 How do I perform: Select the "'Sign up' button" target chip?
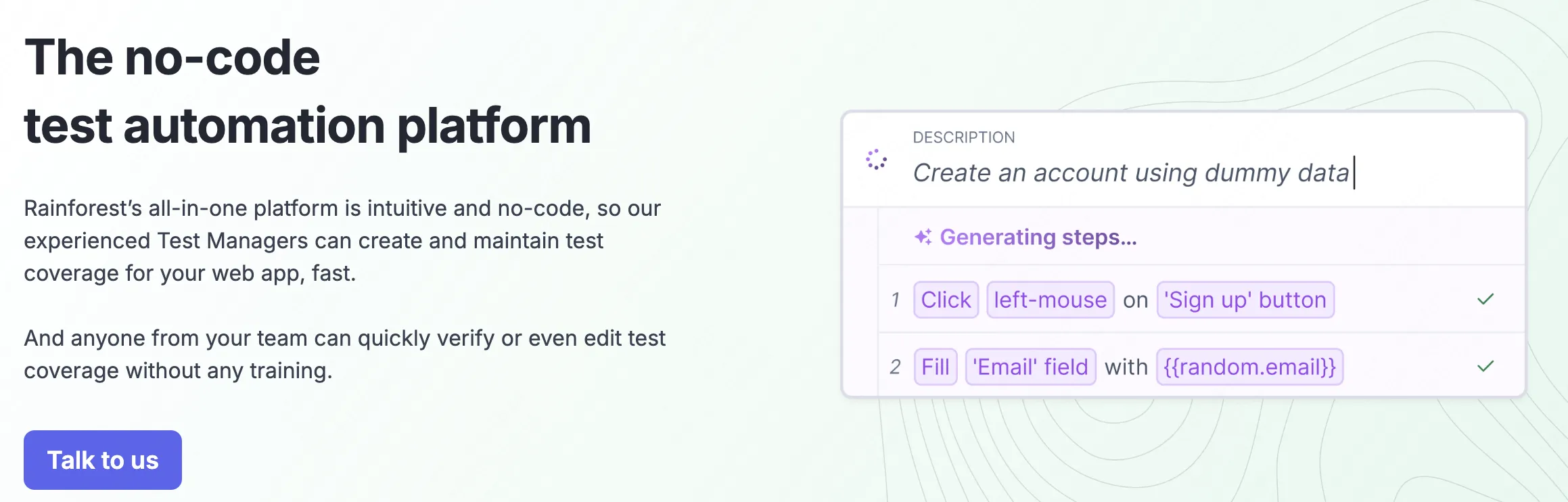1245,300
